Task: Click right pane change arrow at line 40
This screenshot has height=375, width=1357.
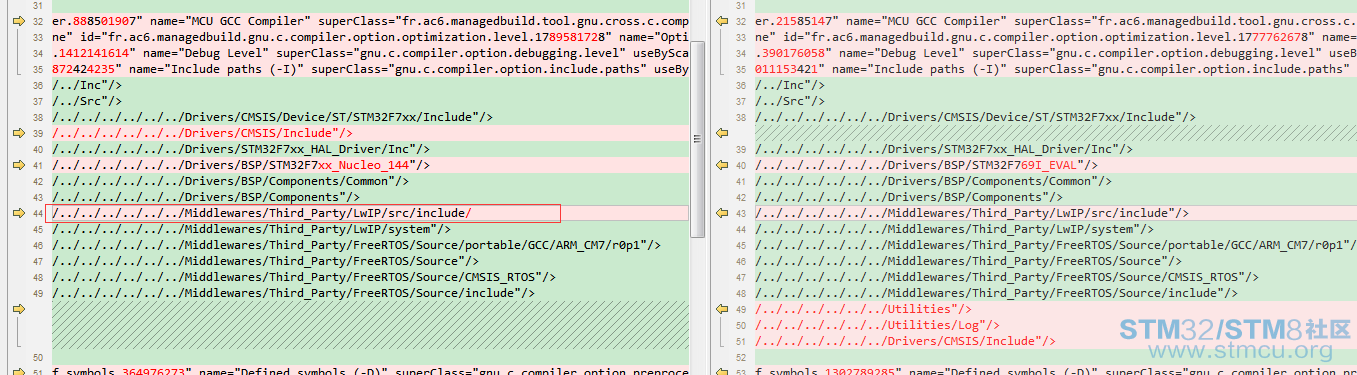Action: pos(722,165)
